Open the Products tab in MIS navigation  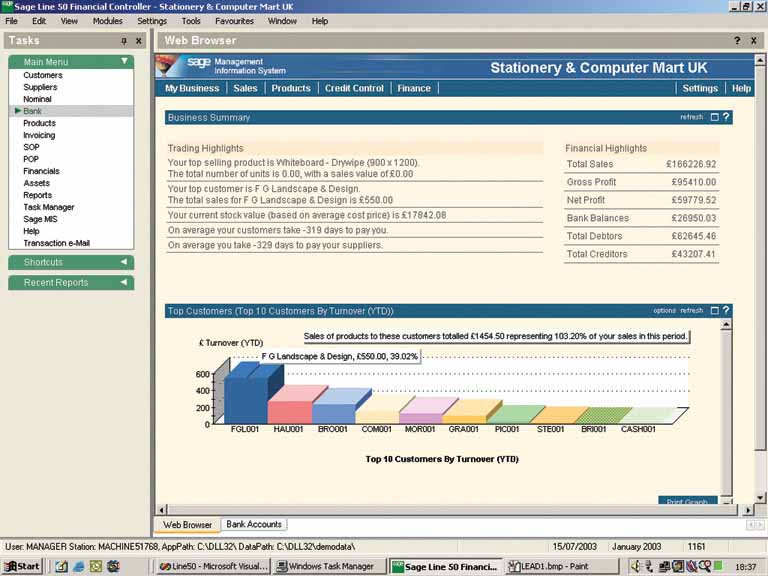coord(291,88)
